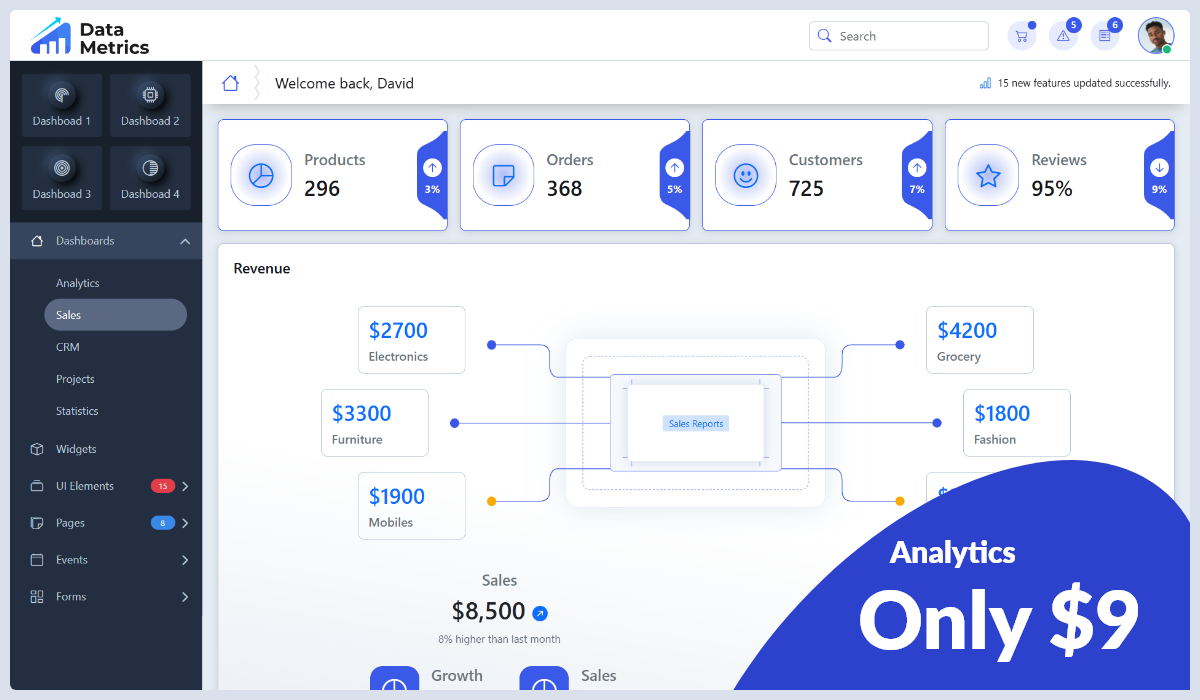Viewport: 1200px width, 700px height.
Task: Expand the Events submenu
Action: pos(184,560)
